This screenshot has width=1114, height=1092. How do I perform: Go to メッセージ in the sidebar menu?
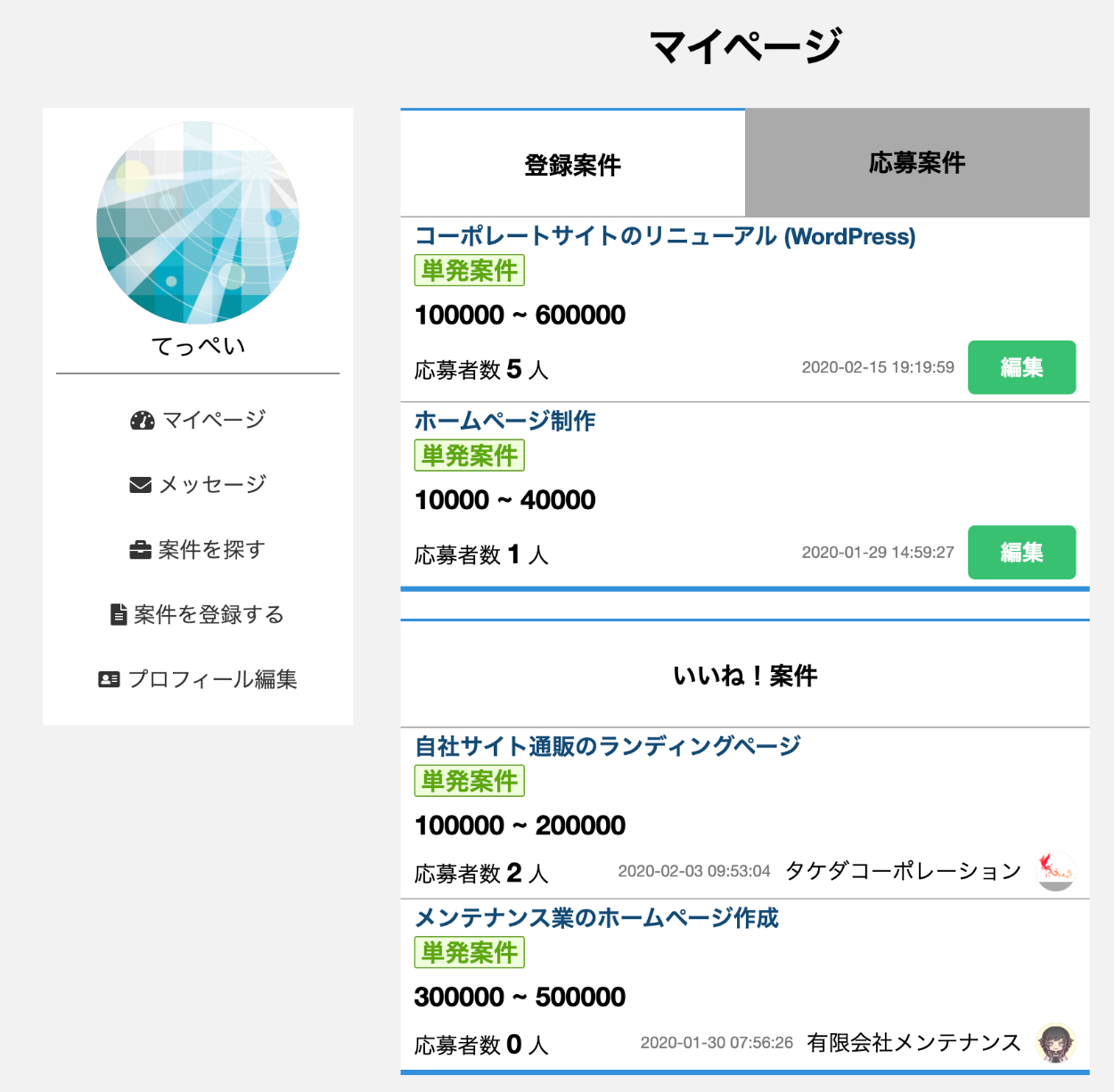212,485
